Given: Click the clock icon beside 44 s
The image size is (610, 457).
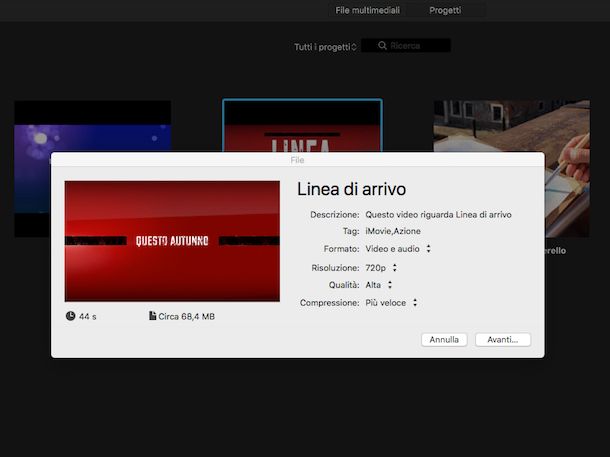Looking at the screenshot, I should point(70,316).
